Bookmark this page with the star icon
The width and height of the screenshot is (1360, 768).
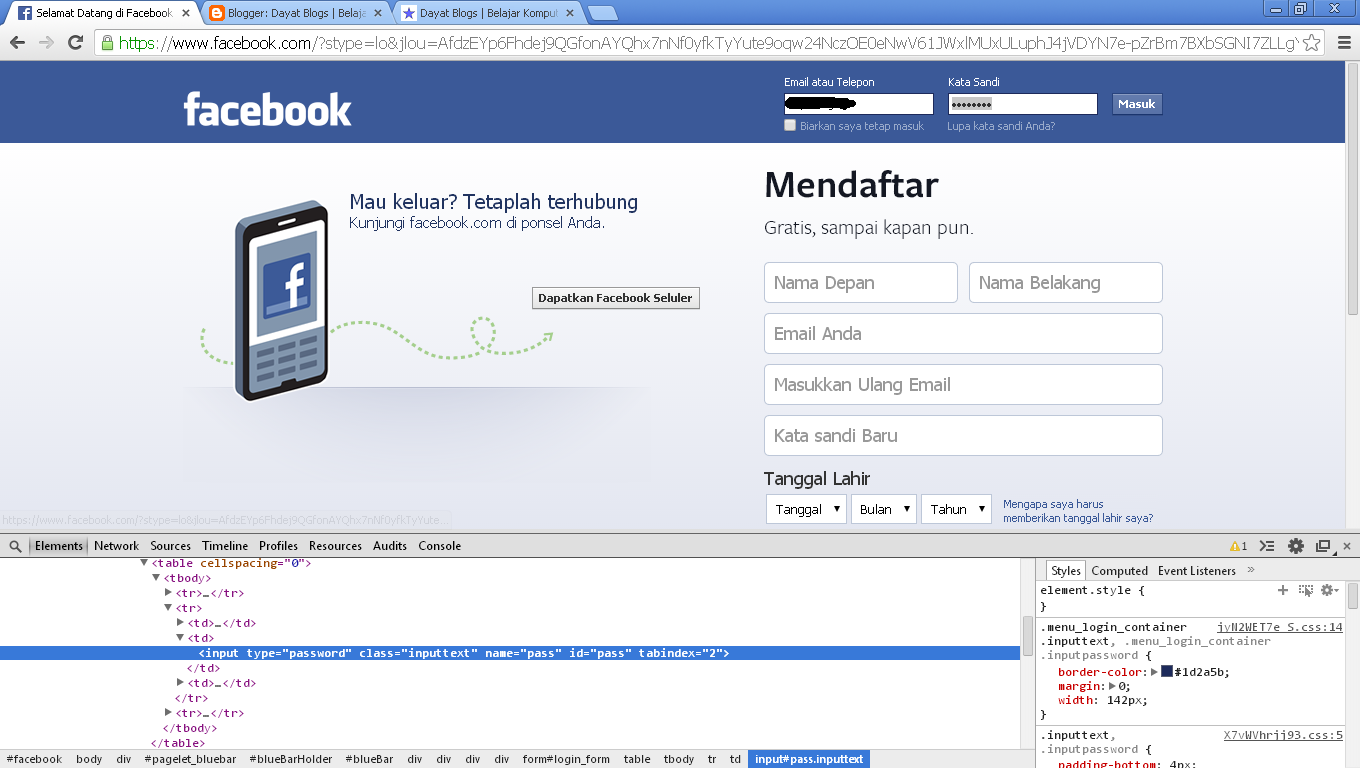[x=1311, y=43]
